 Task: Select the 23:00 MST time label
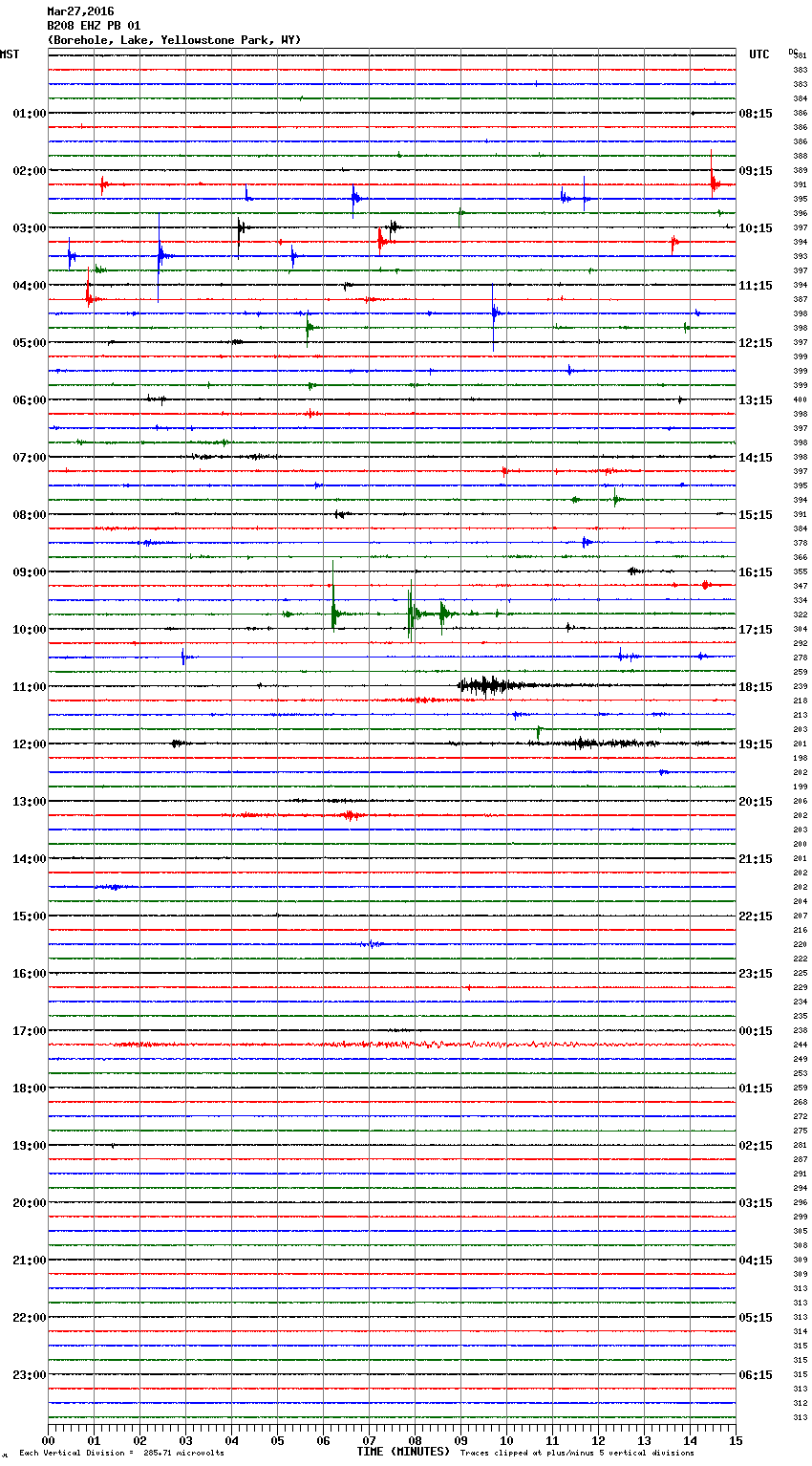pyautogui.click(x=29, y=1375)
